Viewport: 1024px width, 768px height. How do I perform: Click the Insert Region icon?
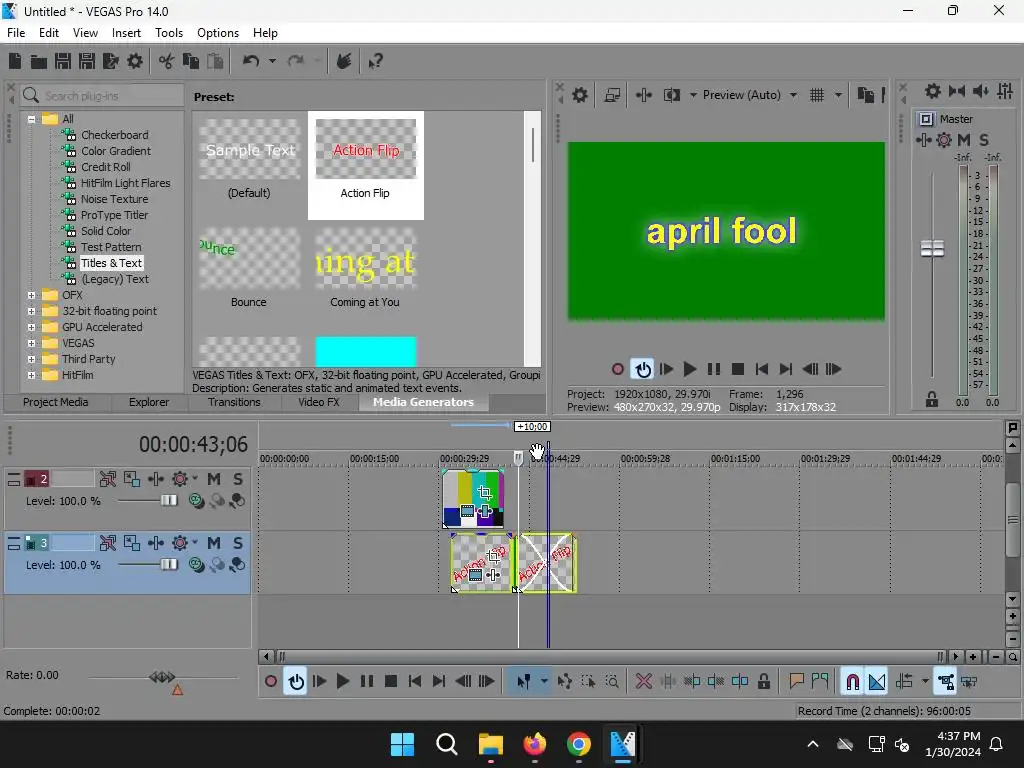(x=820, y=682)
